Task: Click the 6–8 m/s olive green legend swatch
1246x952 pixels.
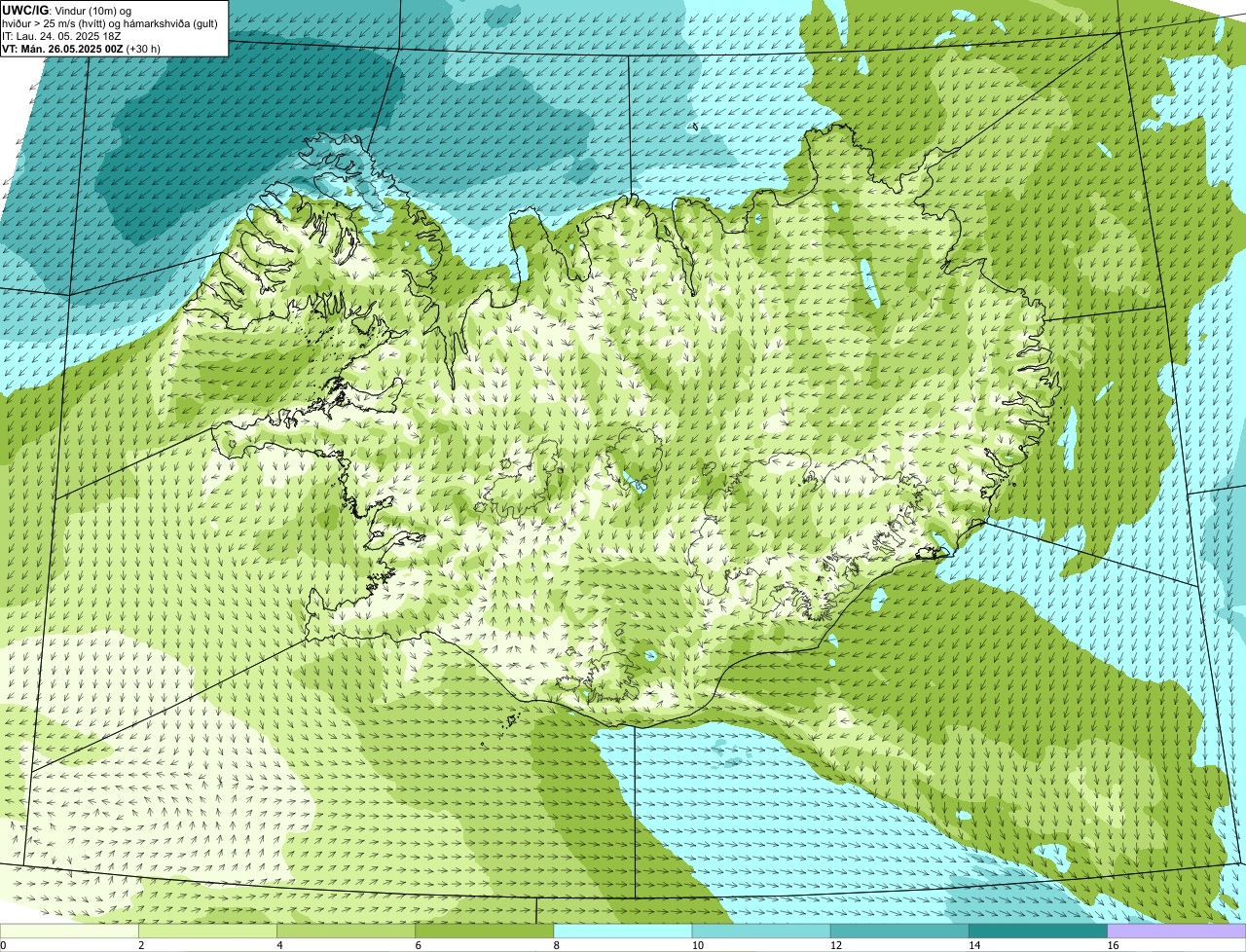Action: tap(485, 931)
